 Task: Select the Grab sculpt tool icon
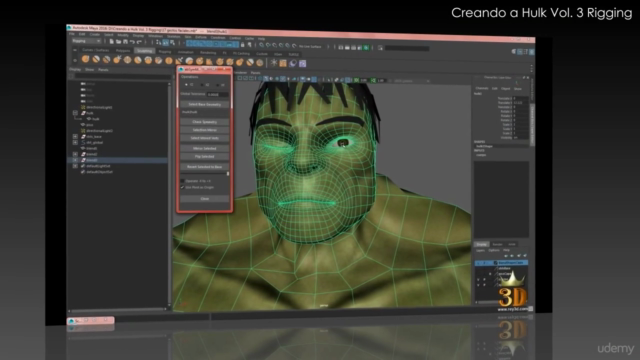click(x=117, y=60)
